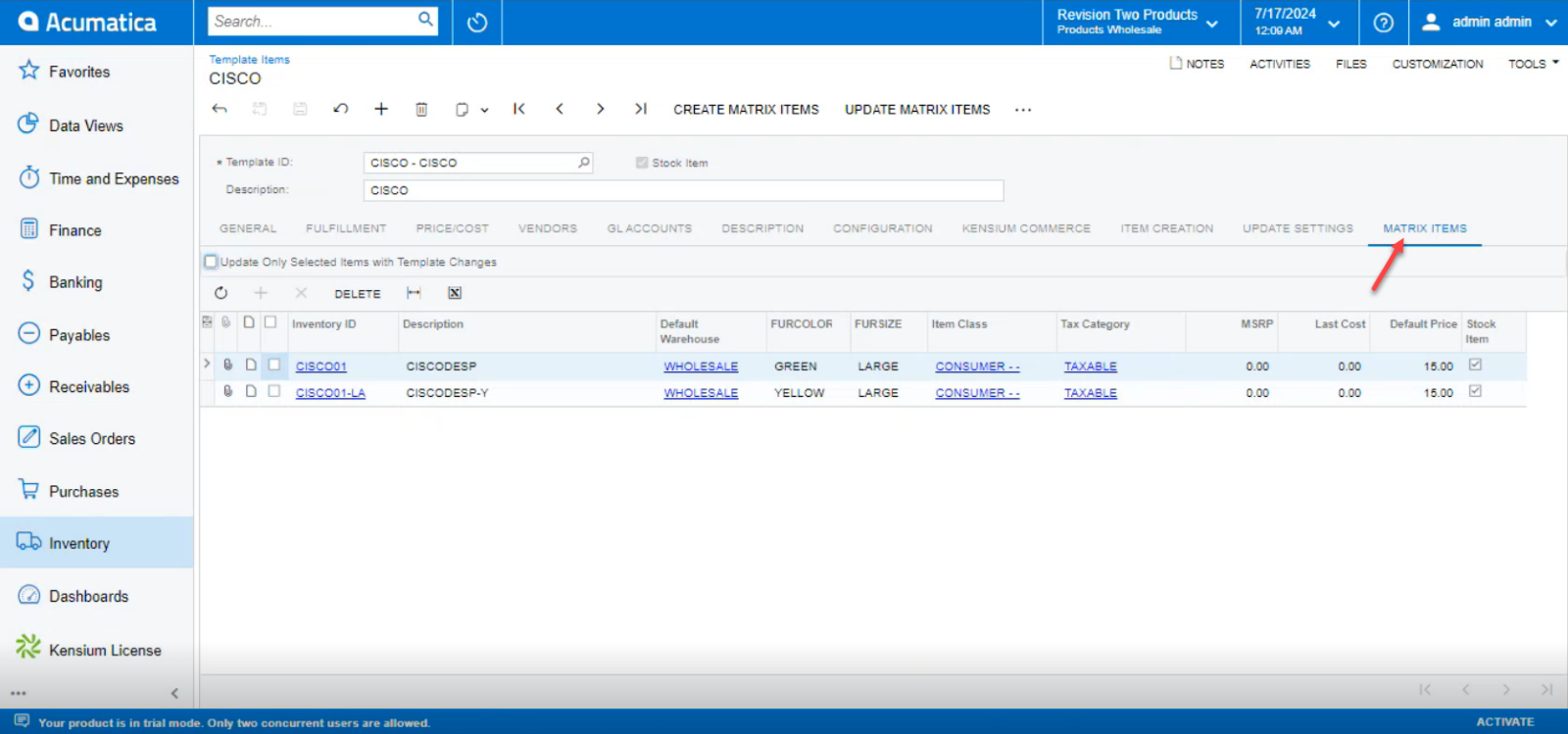This screenshot has width=1568, height=734.
Task: Click UPDATE MATRIX ITEMS button
Action: pyautogui.click(x=917, y=110)
